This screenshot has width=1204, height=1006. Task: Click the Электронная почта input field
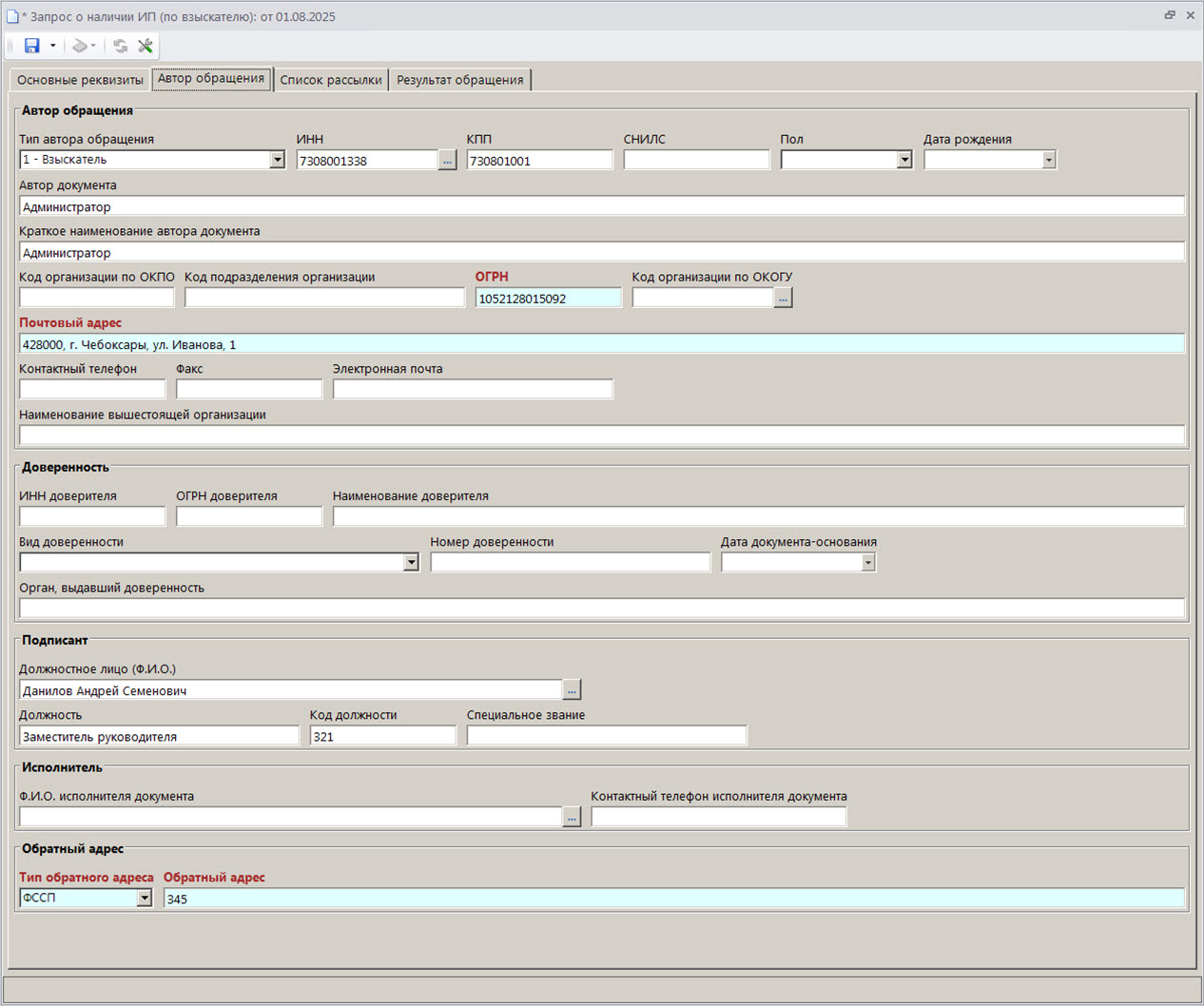pyautogui.click(x=473, y=390)
